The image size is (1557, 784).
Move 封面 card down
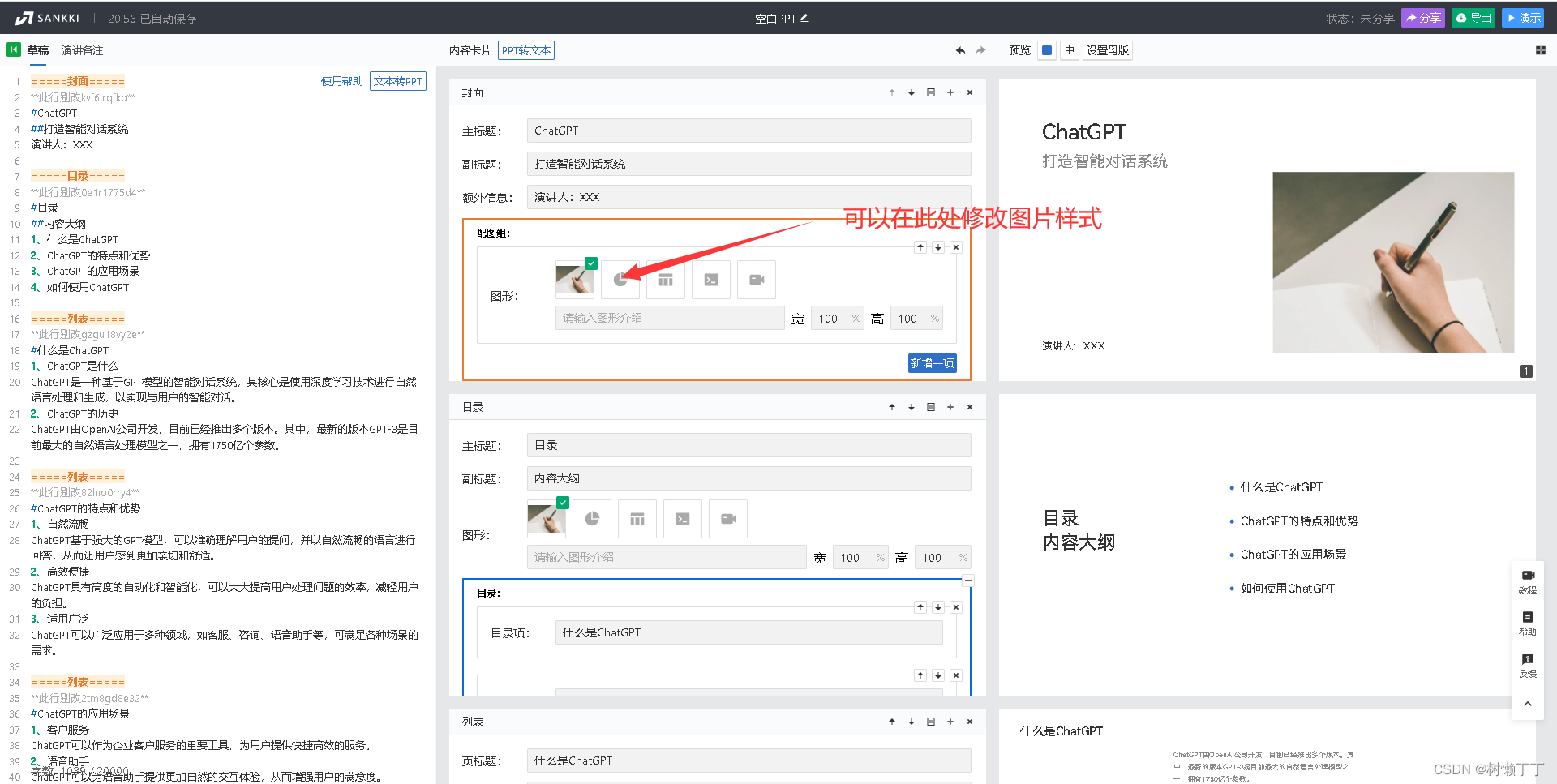point(911,92)
